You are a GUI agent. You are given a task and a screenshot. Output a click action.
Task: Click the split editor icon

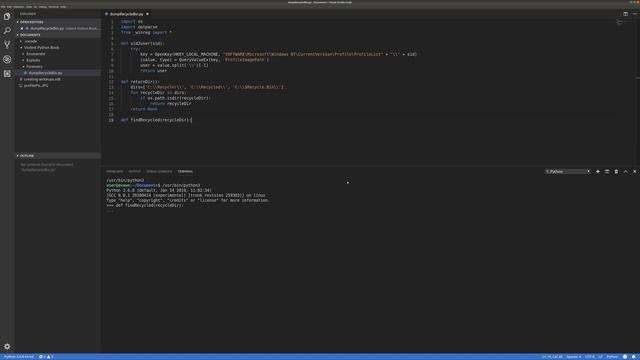625,14
